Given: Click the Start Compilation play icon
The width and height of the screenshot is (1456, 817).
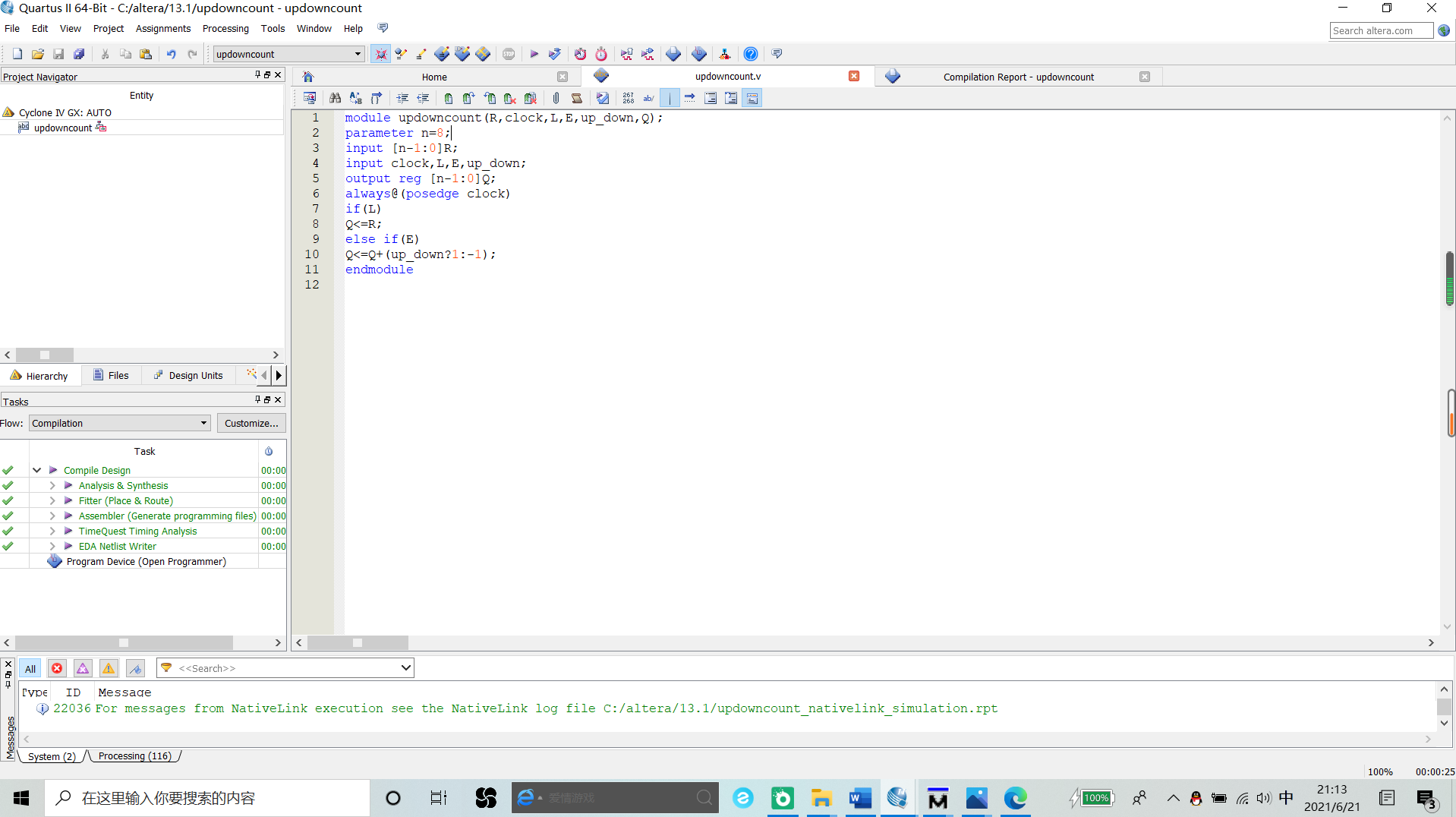Looking at the screenshot, I should coord(534,54).
